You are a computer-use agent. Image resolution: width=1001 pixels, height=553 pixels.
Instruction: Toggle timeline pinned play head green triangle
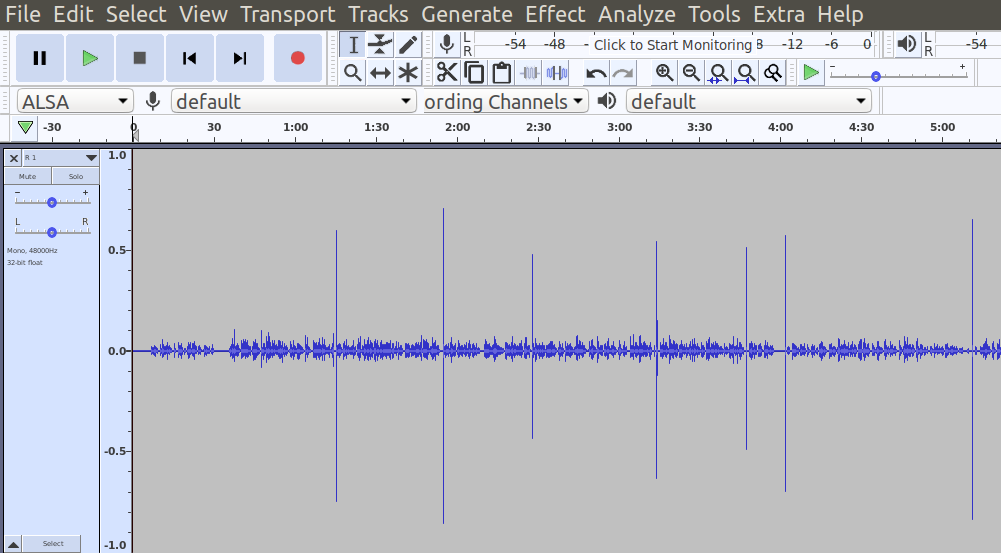tap(25, 127)
